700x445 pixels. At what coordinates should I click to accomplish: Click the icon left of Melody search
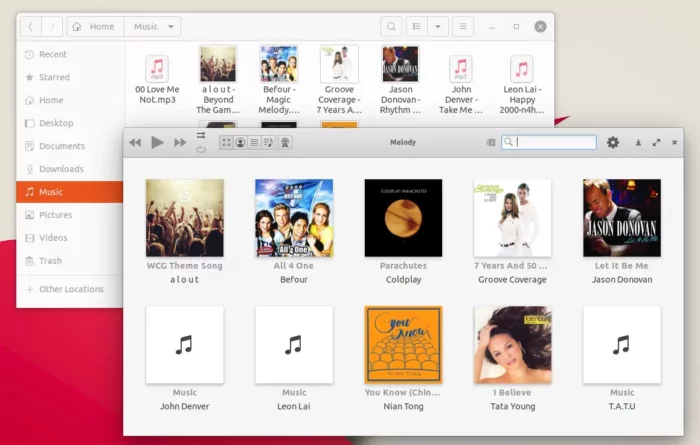(x=491, y=142)
